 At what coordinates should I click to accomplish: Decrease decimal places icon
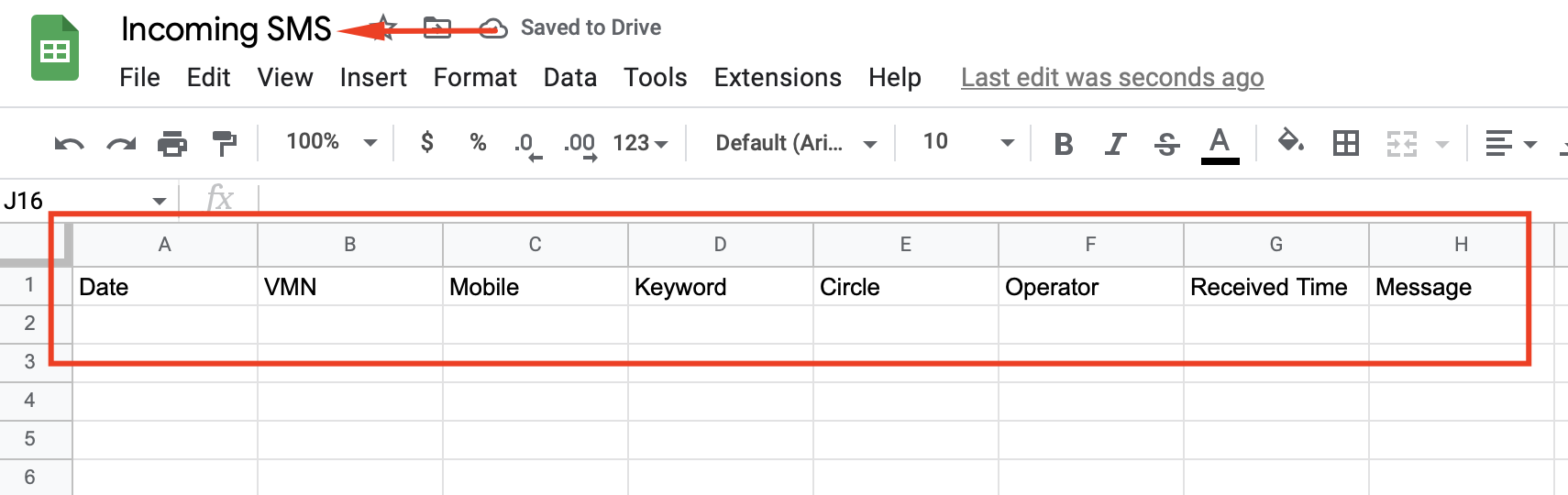528,145
